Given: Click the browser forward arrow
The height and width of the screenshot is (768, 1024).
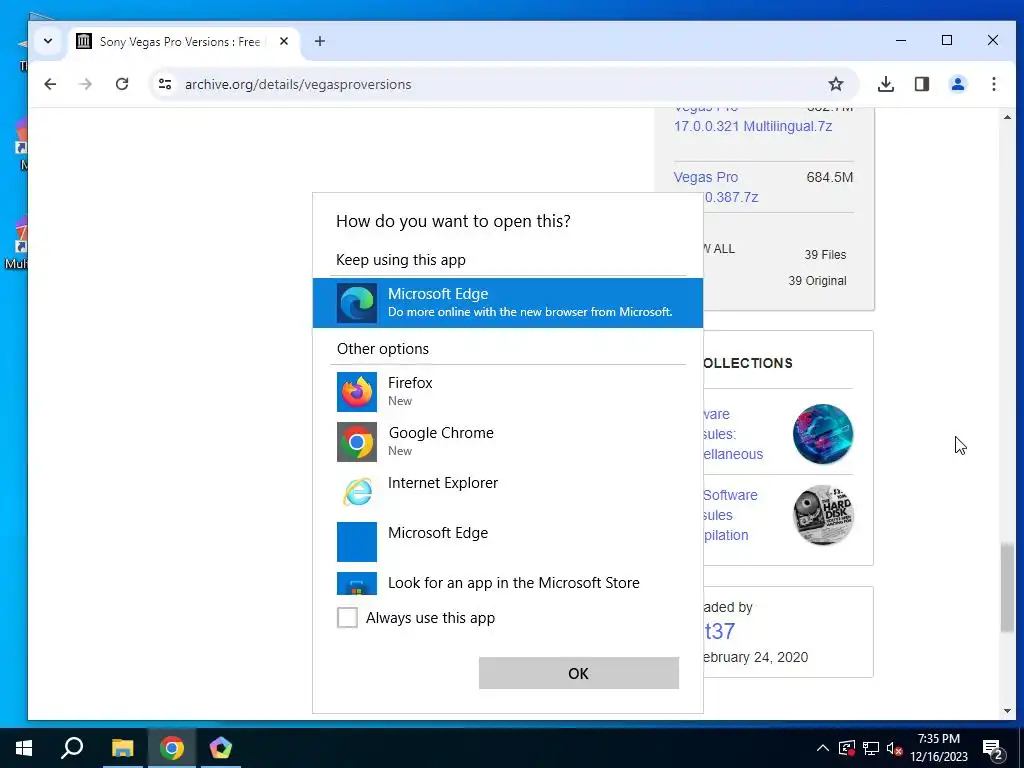Looking at the screenshot, I should point(86,84).
